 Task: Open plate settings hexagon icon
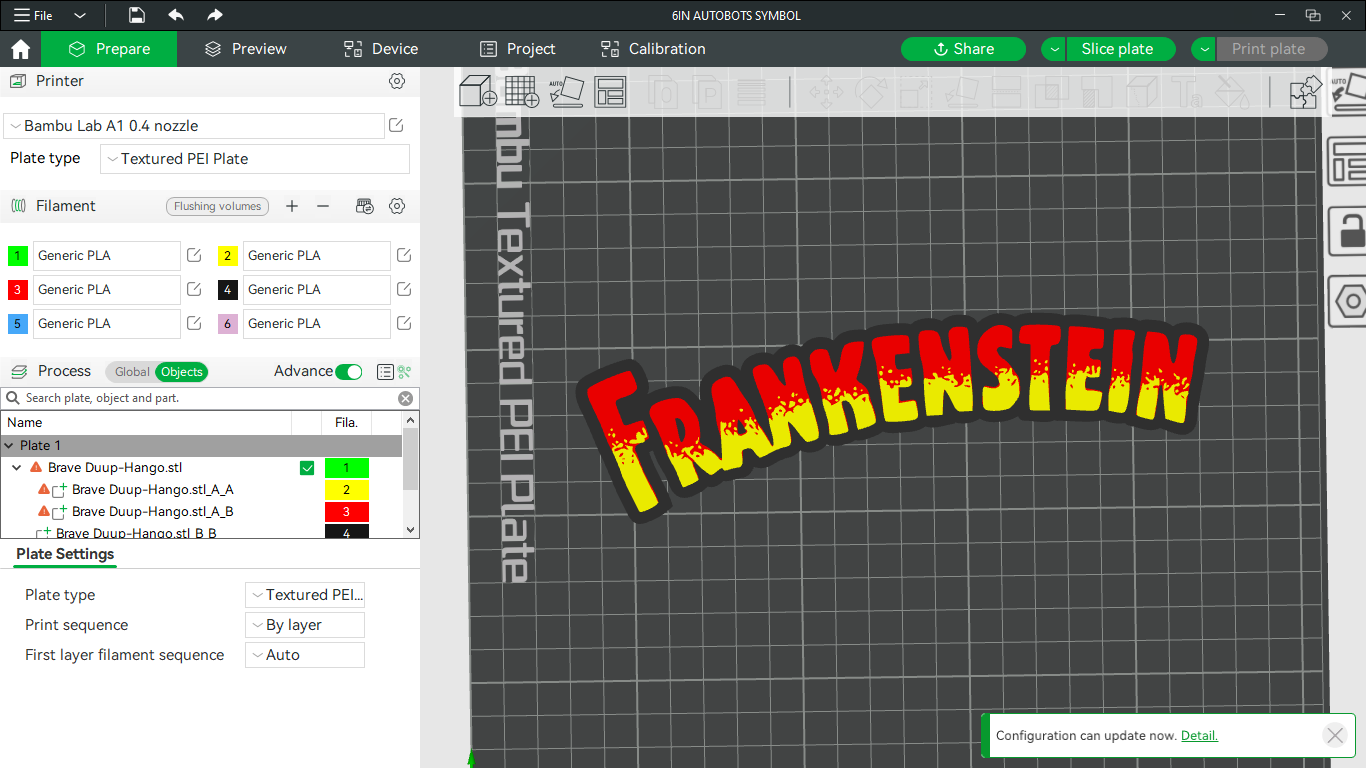pos(1348,300)
